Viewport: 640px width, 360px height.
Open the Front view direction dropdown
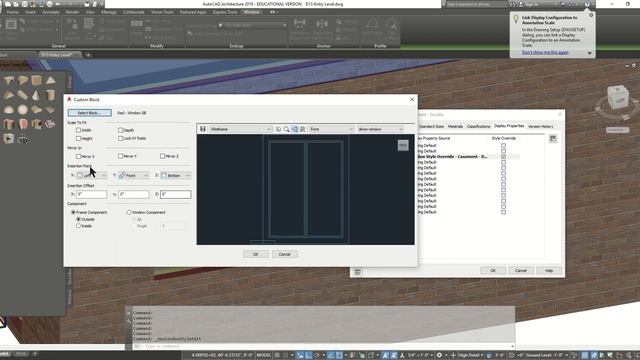331,129
